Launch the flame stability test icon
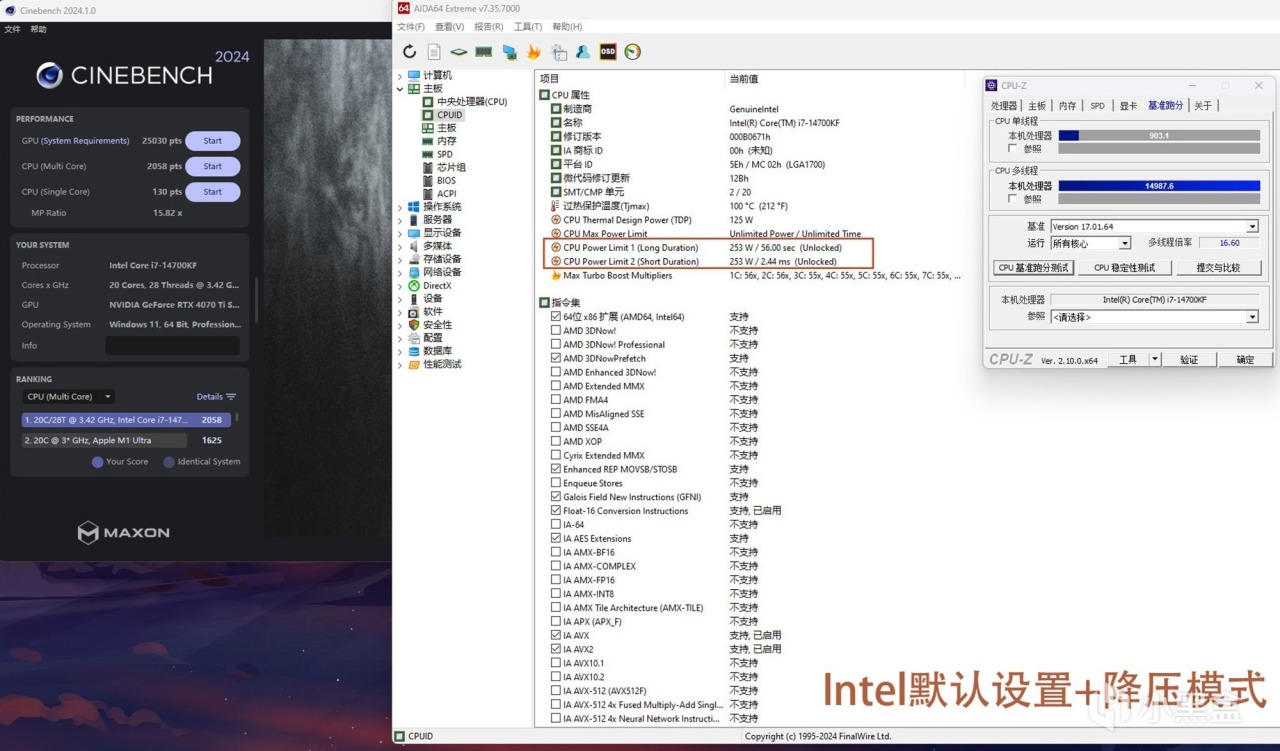The image size is (1280, 751). point(534,52)
